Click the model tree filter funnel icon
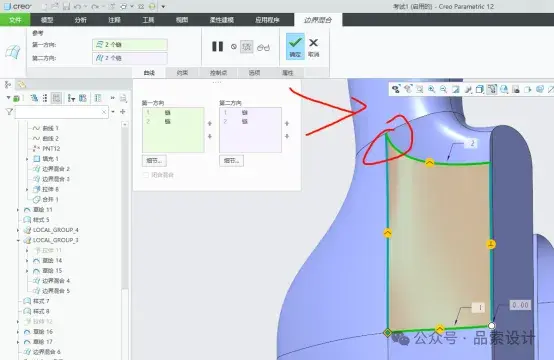 [9, 112]
